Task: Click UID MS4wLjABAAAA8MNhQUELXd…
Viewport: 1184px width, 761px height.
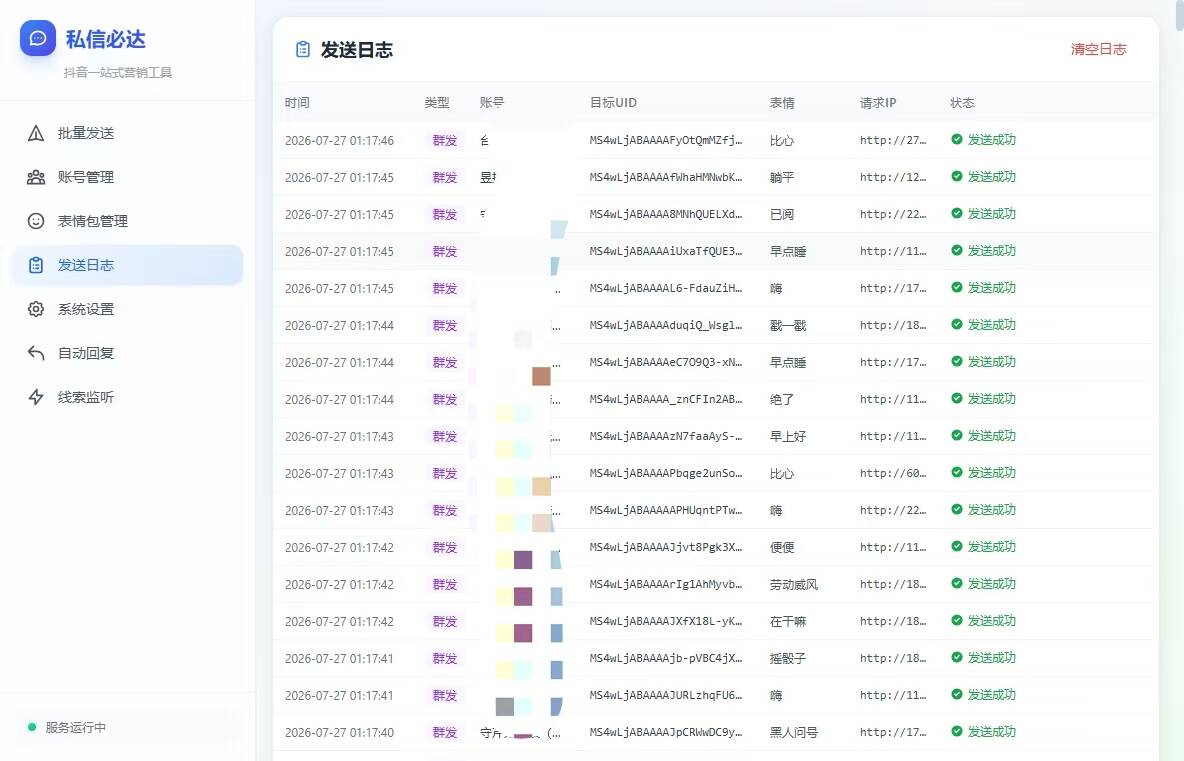Action: 666,214
